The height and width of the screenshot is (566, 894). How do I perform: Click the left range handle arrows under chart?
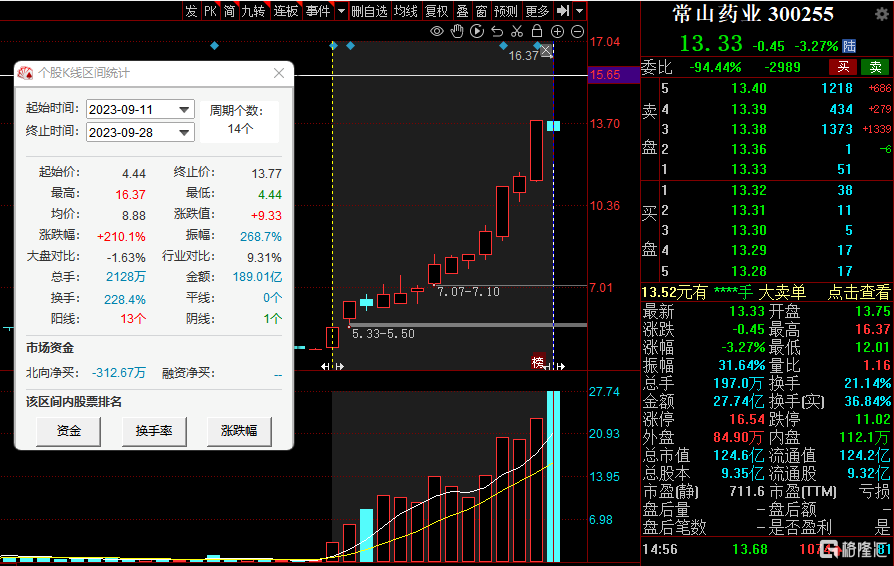pyautogui.click(x=332, y=366)
